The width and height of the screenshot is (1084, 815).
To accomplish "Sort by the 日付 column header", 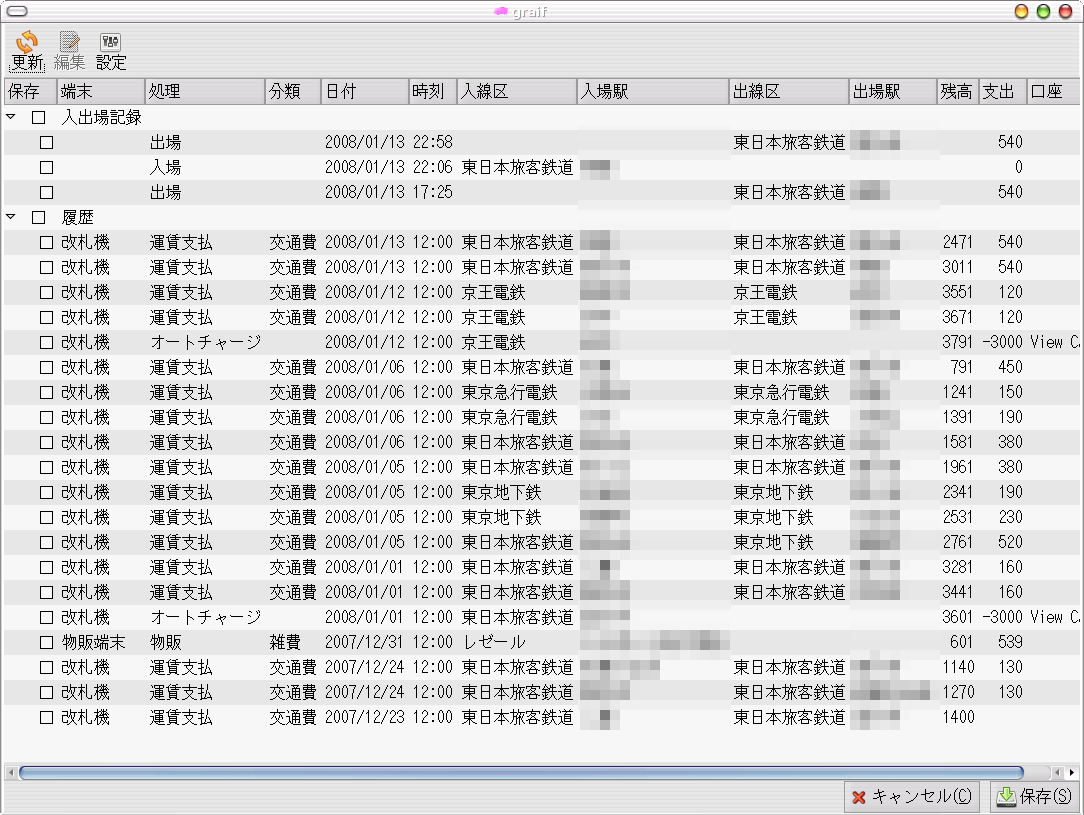I will tap(364, 92).
